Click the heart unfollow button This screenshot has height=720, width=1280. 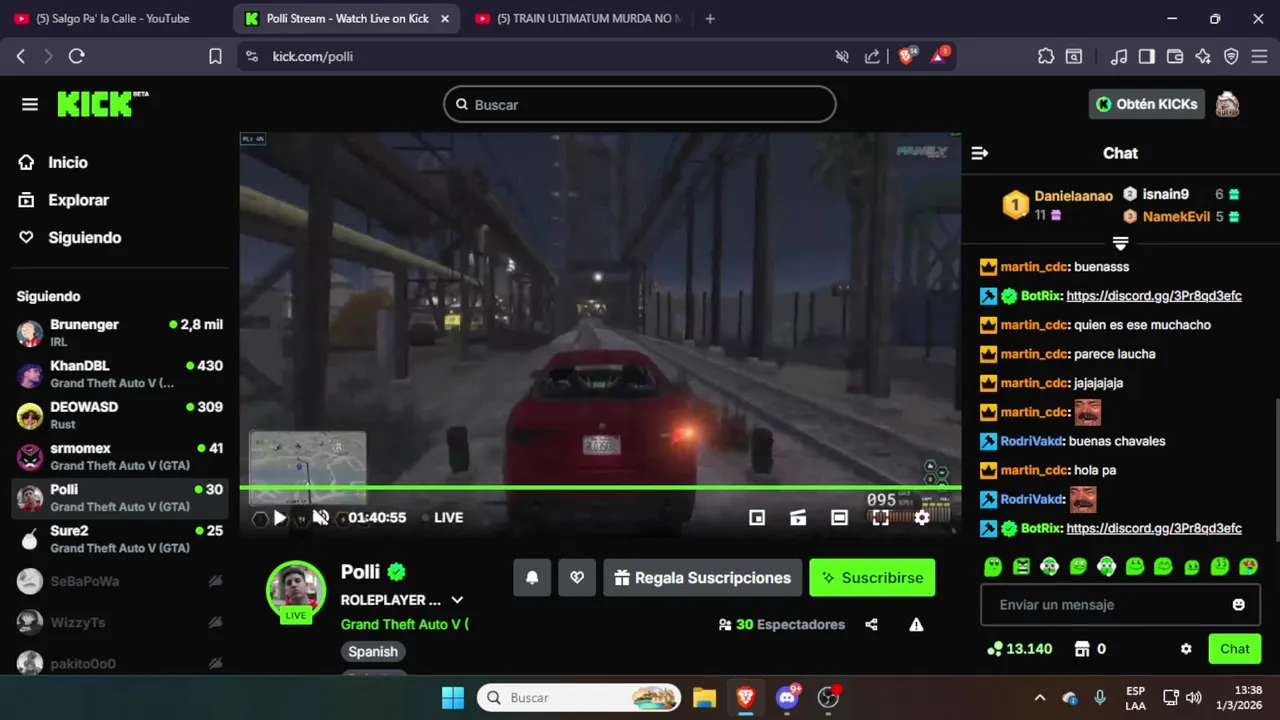577,577
